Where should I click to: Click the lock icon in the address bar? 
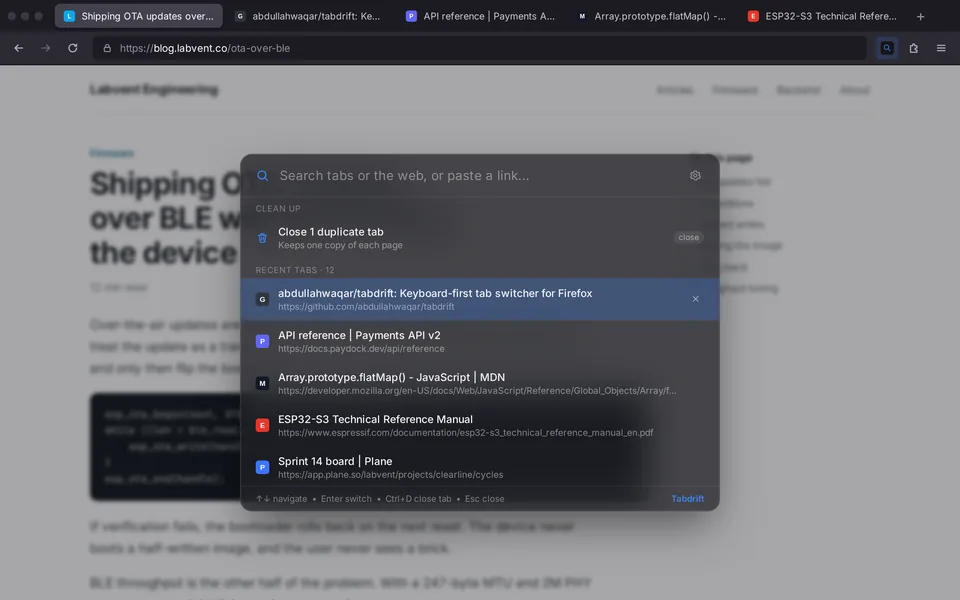(107, 48)
